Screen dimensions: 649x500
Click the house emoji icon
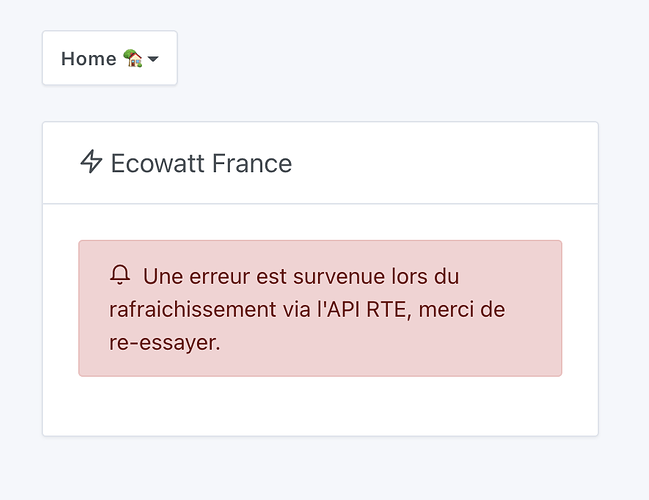click(x=132, y=59)
